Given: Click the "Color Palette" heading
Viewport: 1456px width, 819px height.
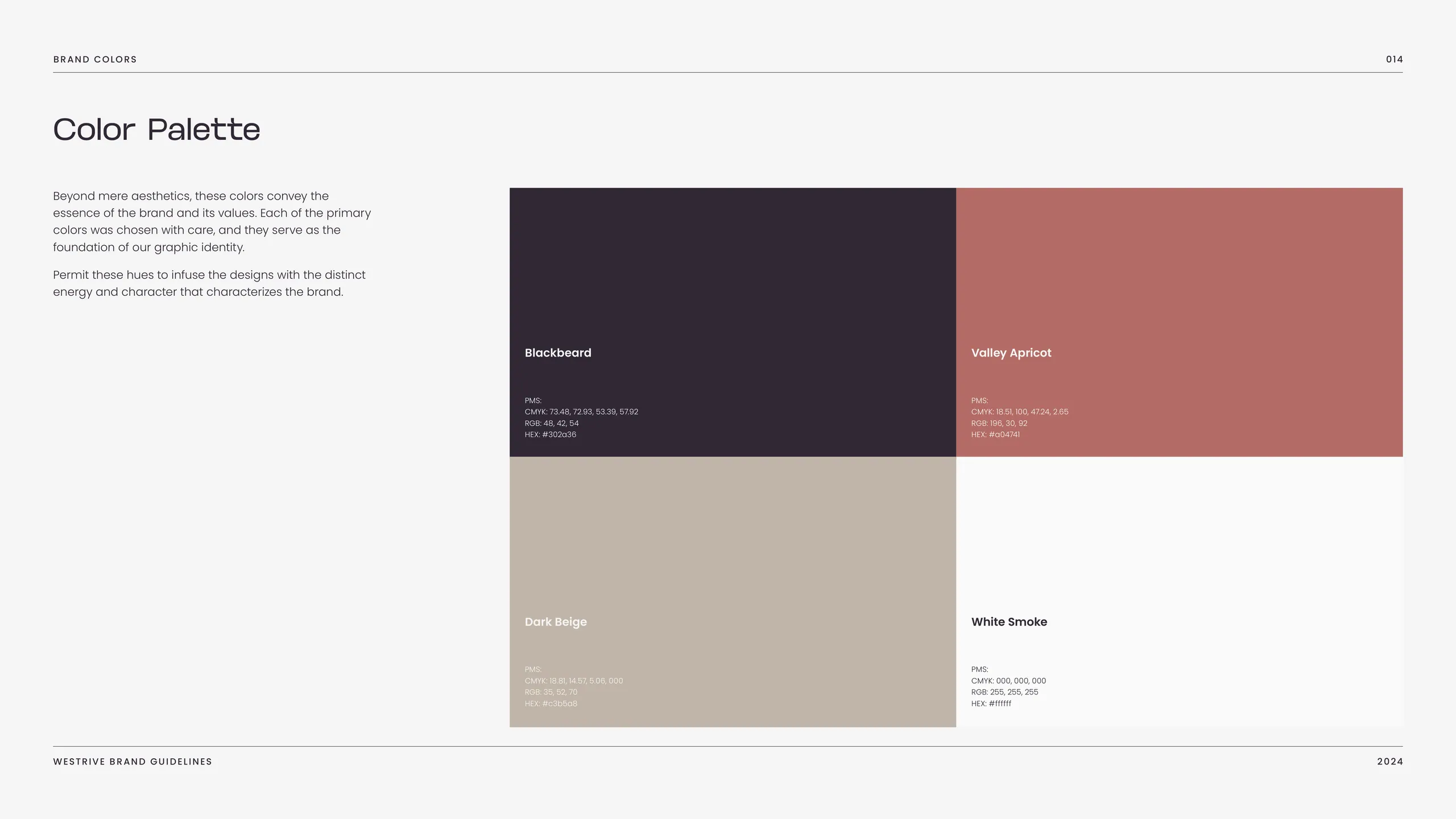Looking at the screenshot, I should coord(156,130).
